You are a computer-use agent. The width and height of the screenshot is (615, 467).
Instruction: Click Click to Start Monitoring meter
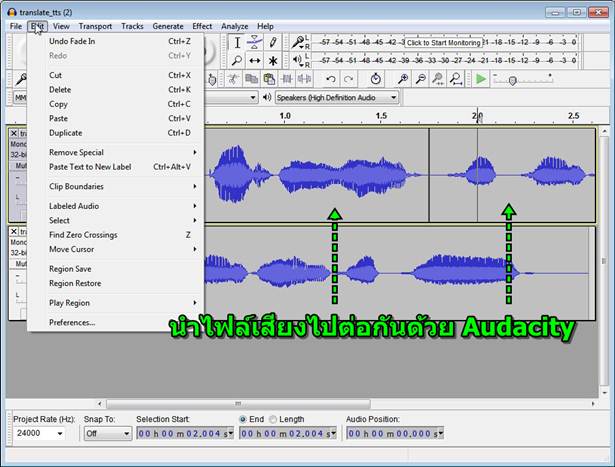coord(444,42)
